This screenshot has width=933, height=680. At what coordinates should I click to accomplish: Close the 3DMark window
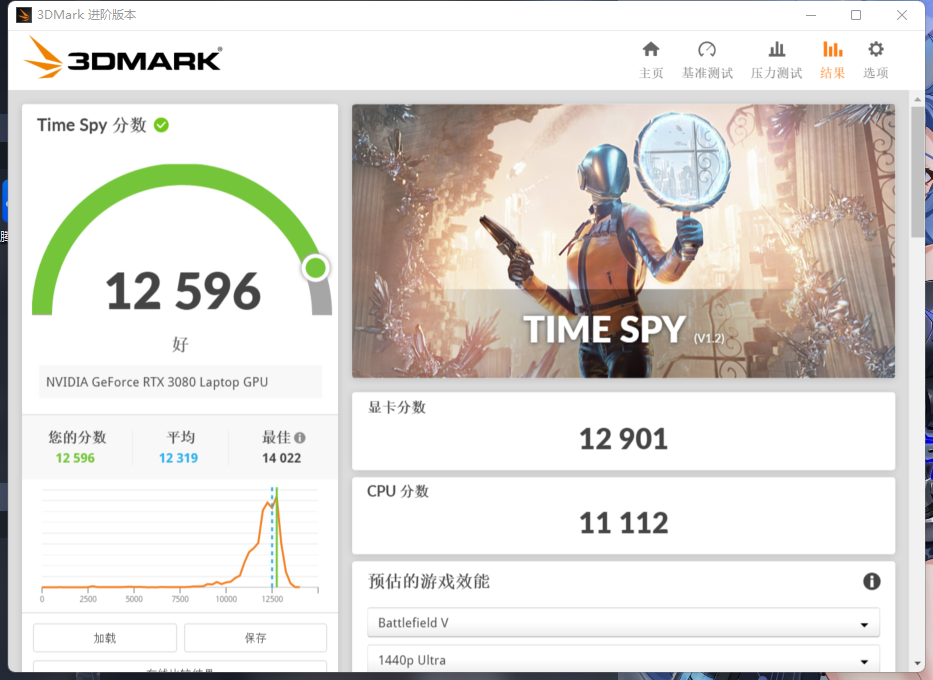tap(901, 15)
